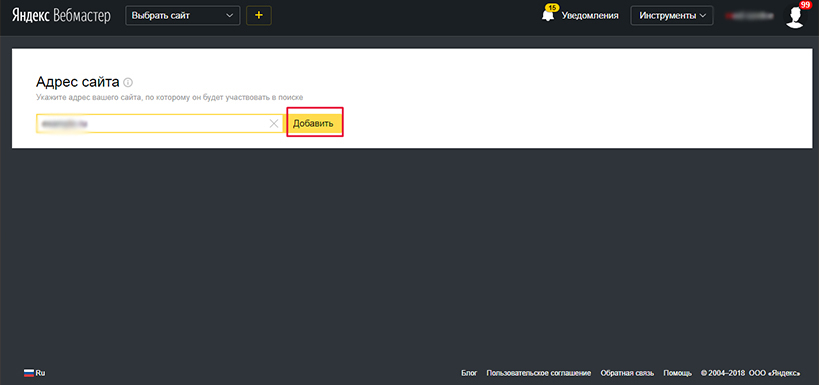This screenshot has width=819, height=385.
Task: Expand the Инструменты menu
Action: click(x=672, y=16)
